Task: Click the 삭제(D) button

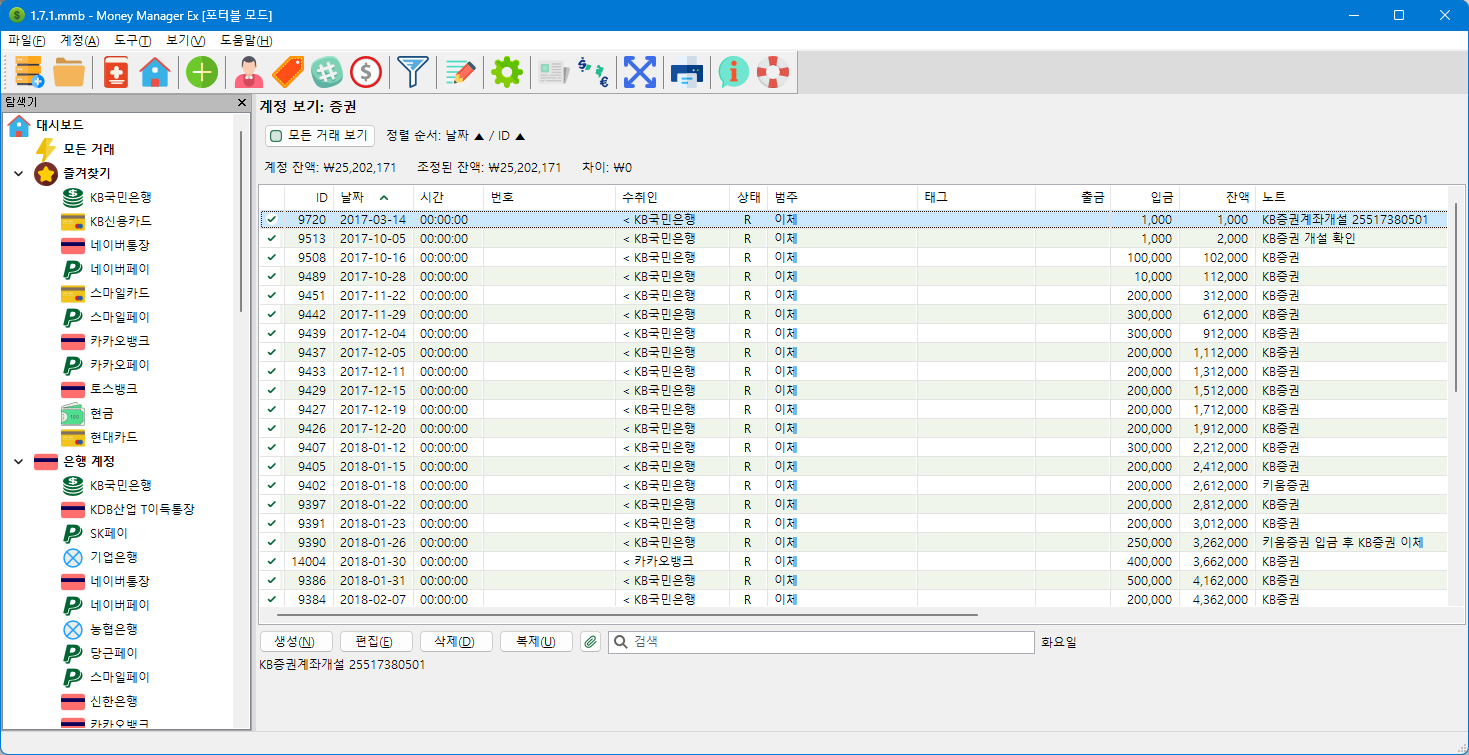Action: pyautogui.click(x=456, y=642)
